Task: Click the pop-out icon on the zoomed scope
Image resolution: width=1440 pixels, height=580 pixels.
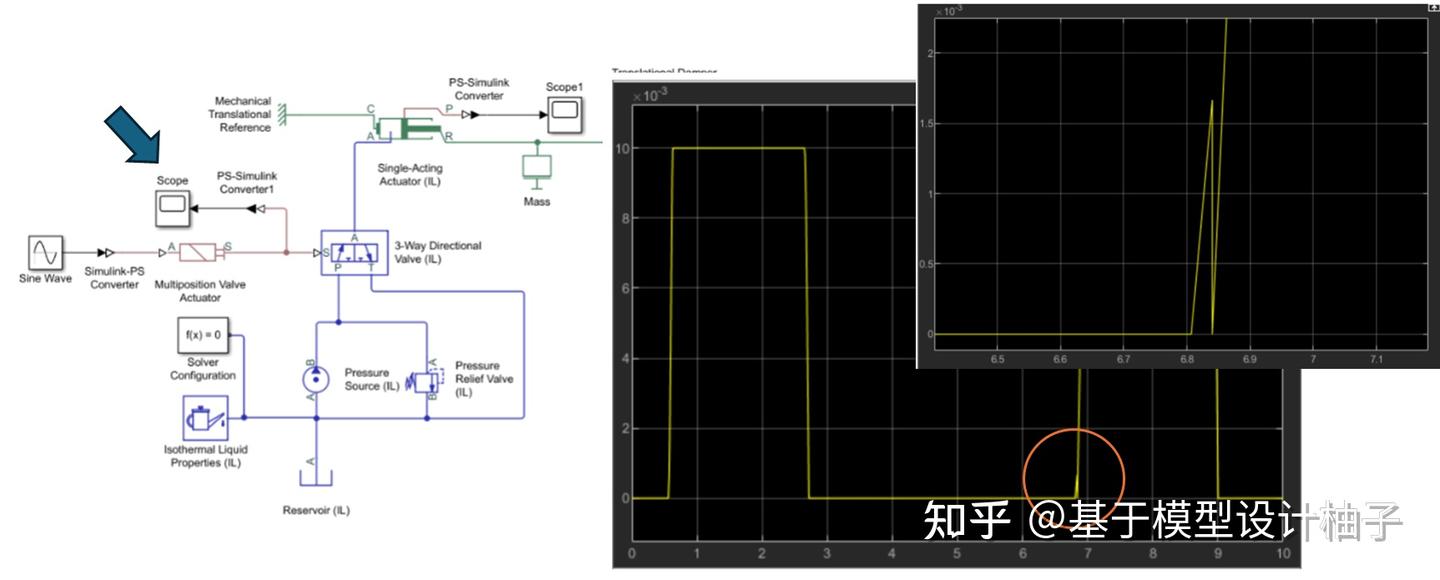Action: click(1433, 8)
